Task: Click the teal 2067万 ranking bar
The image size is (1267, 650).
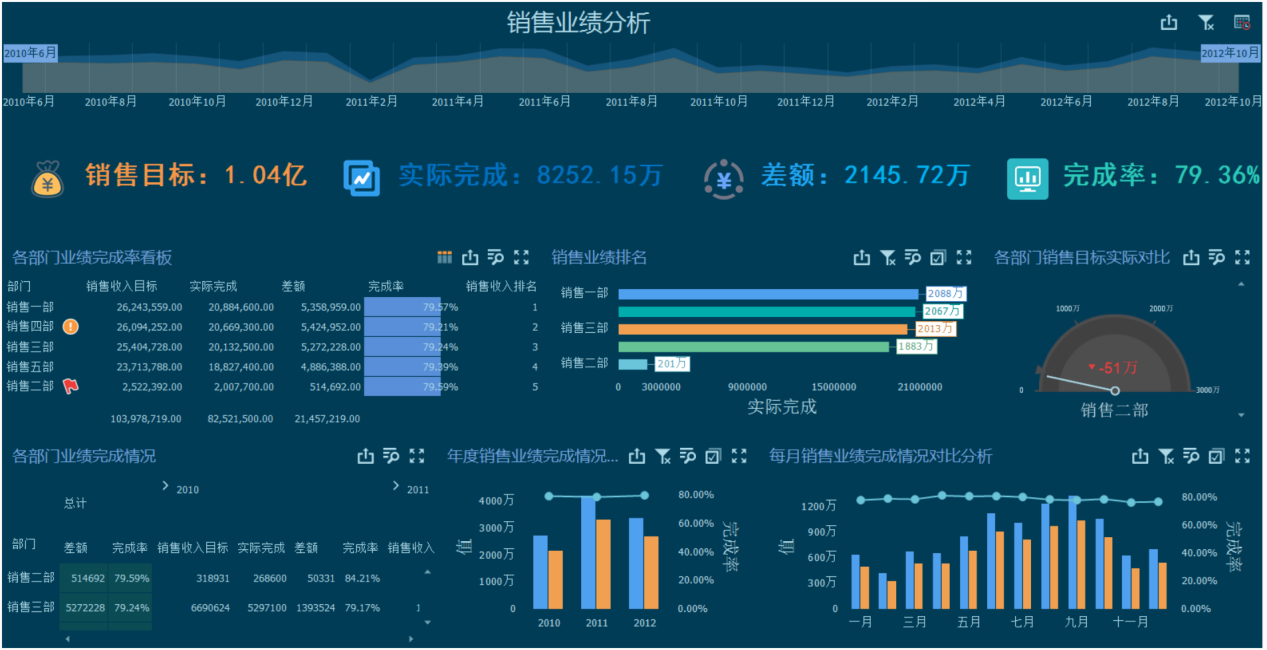Action: 767,312
